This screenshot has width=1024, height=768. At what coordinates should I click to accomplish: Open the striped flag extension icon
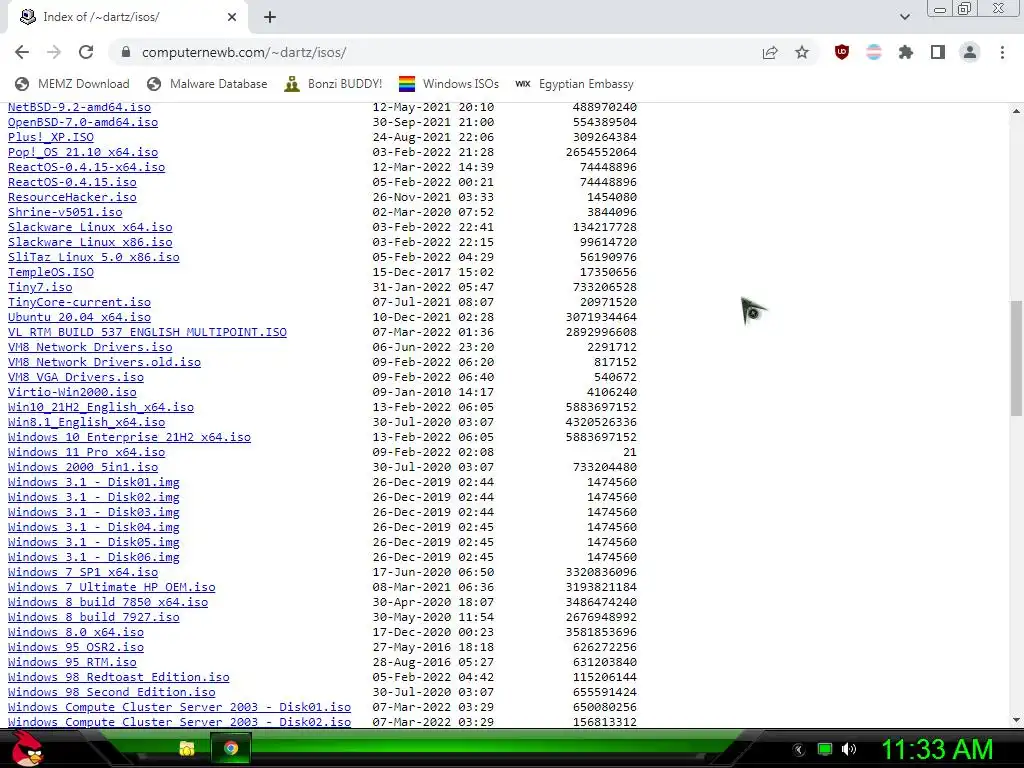coord(874,52)
